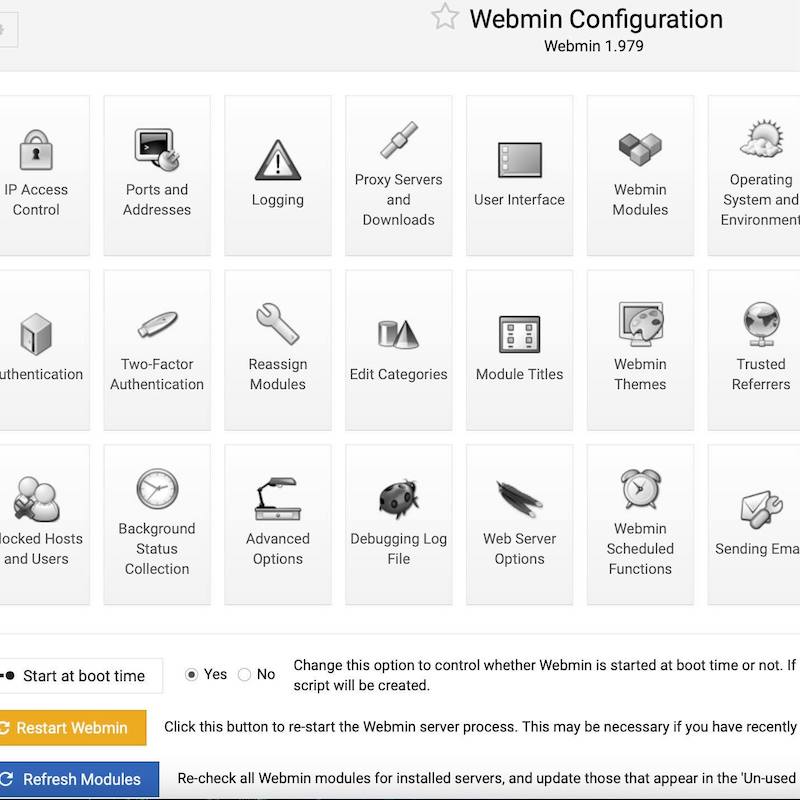
Task: Open Webmin Scheduled Functions alarm clock icon
Action: tap(640, 489)
